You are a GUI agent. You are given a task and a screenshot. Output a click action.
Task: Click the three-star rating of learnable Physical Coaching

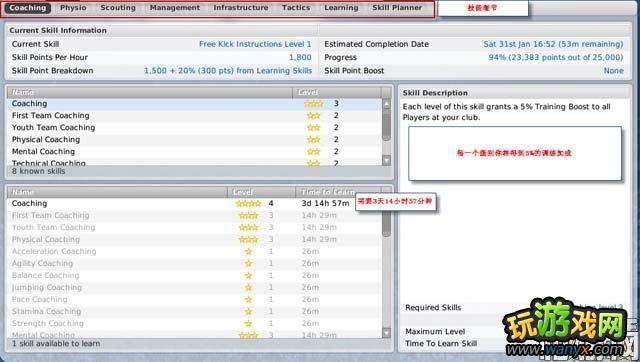[x=248, y=240]
